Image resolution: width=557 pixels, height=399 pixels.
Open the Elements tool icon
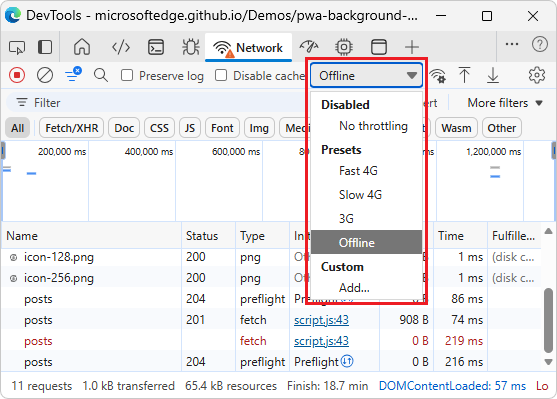point(121,47)
